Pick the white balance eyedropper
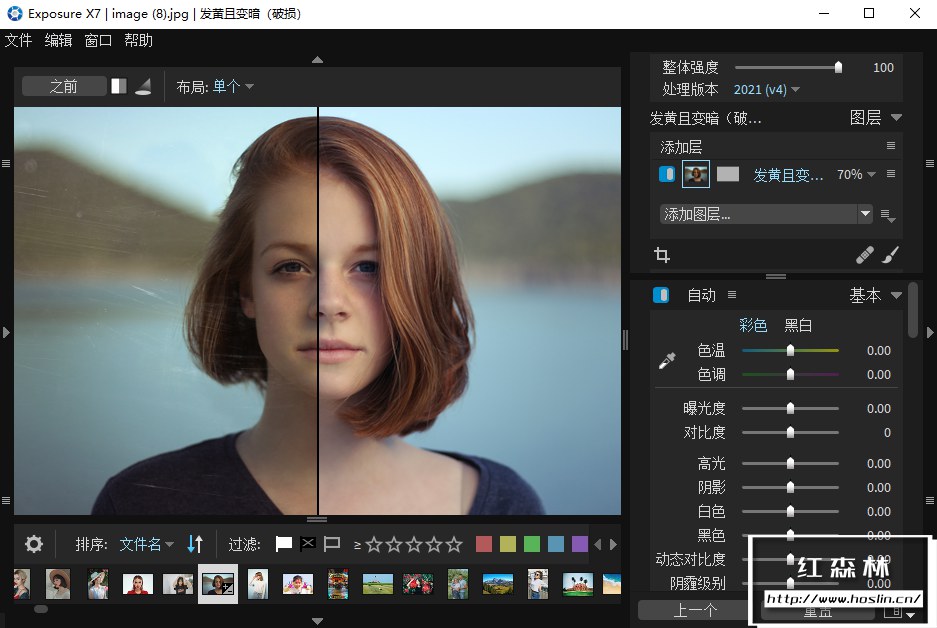The height and width of the screenshot is (628, 937). [x=667, y=361]
